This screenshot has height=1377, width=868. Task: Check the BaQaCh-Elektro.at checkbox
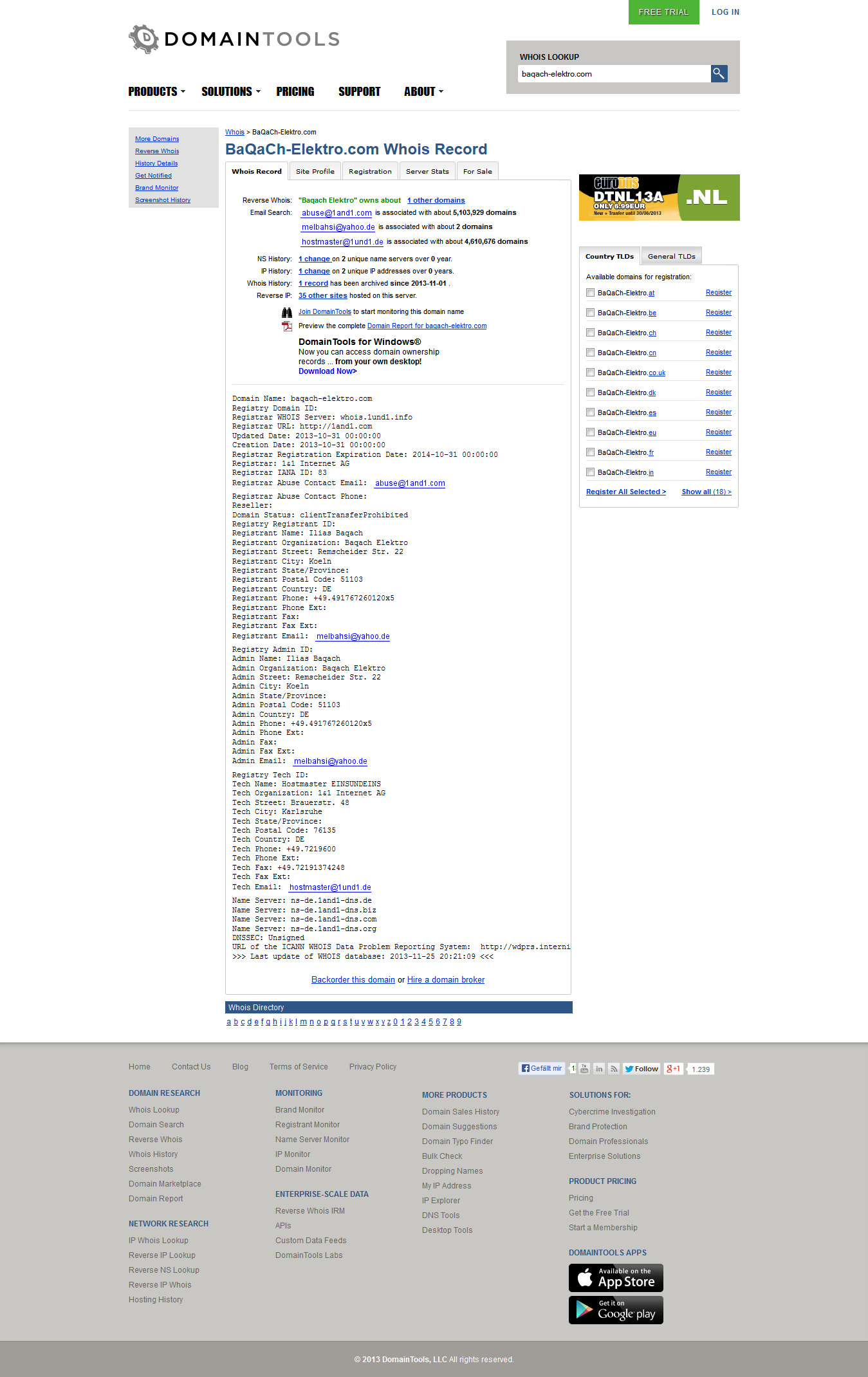point(590,293)
